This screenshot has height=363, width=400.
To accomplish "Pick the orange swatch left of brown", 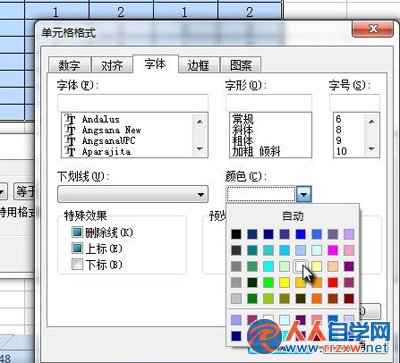I will (x=317, y=298).
